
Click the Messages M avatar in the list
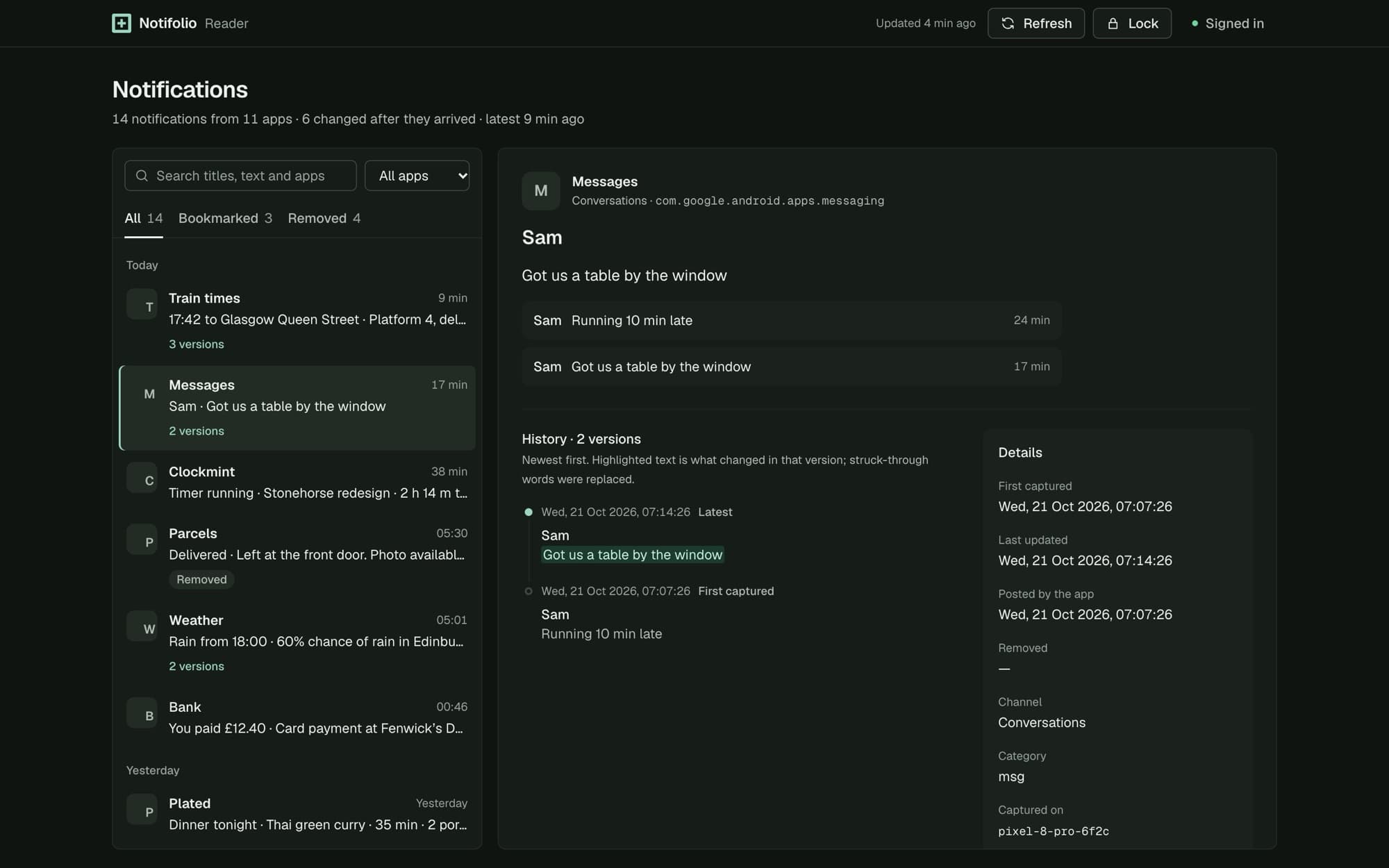tap(142, 392)
